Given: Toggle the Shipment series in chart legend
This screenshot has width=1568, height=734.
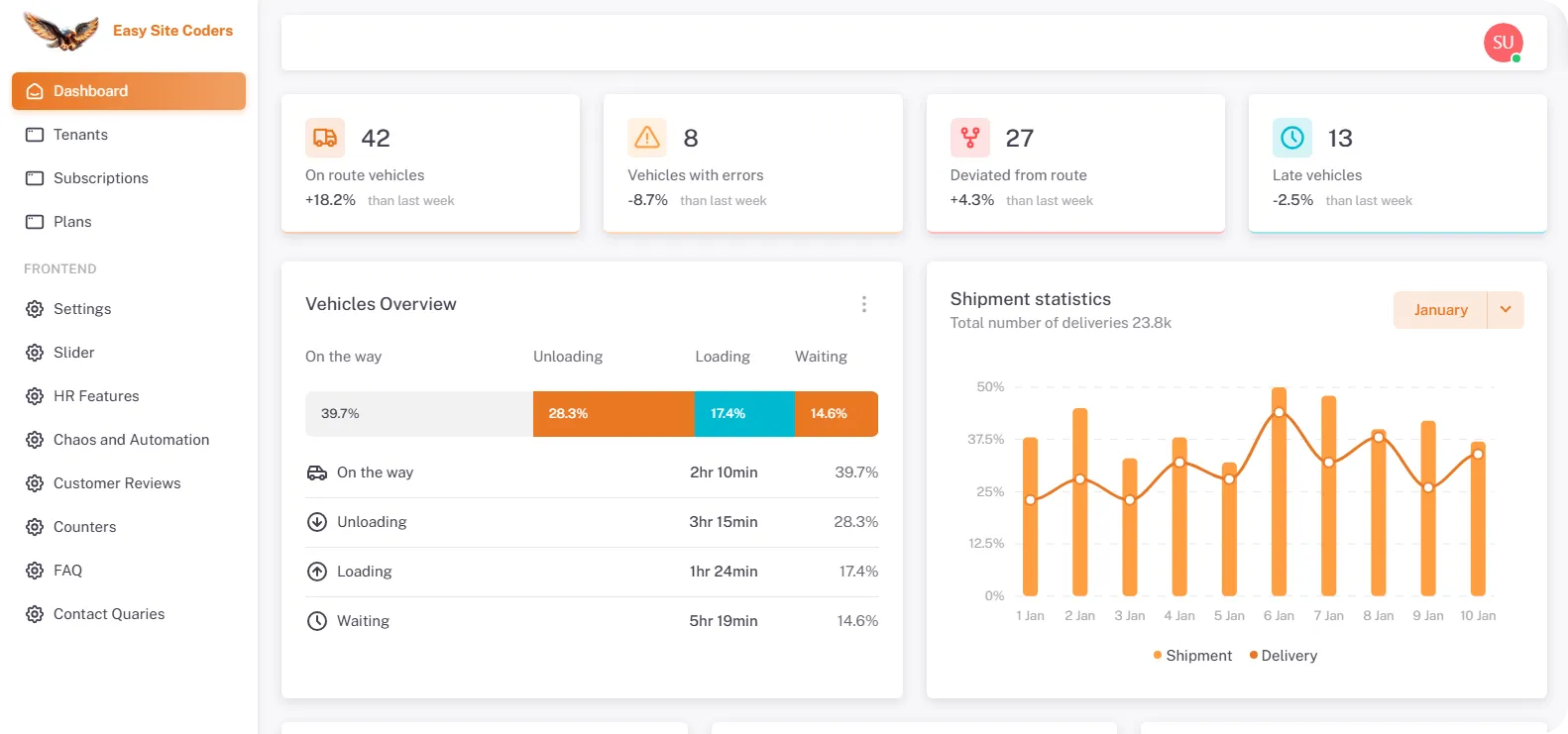Looking at the screenshot, I should pyautogui.click(x=1192, y=656).
